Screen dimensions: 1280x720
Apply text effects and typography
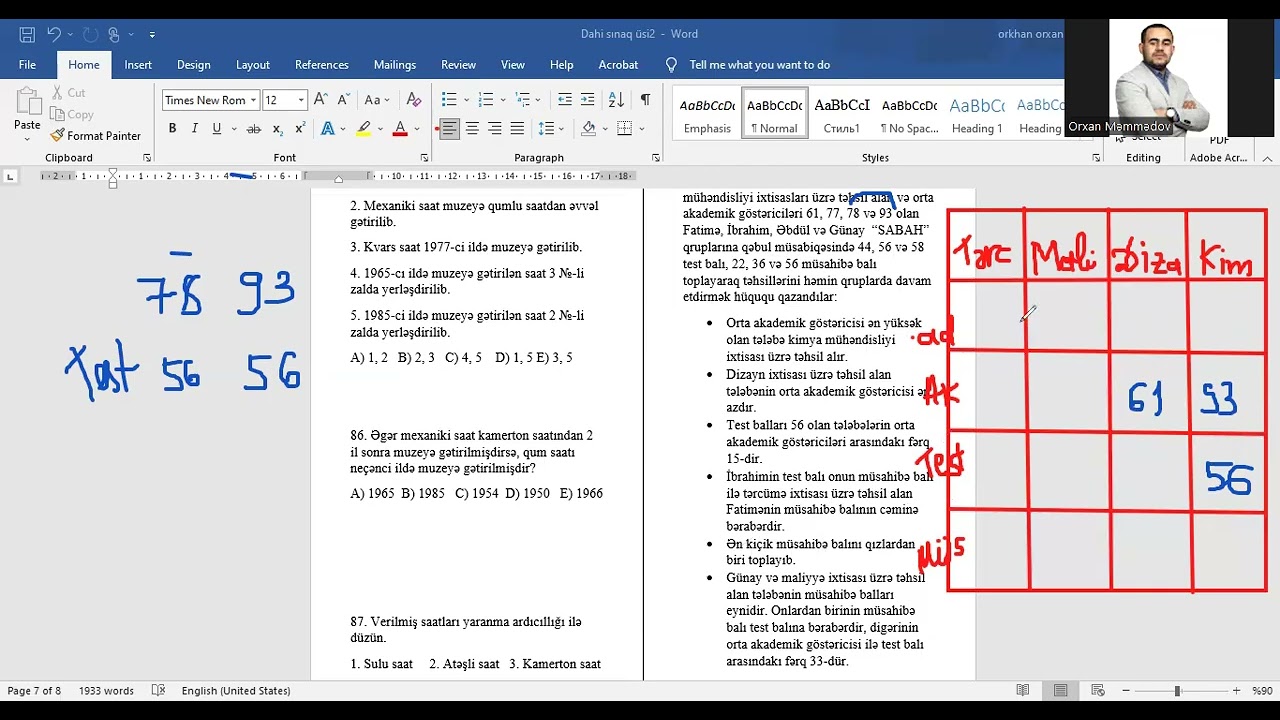coord(327,128)
